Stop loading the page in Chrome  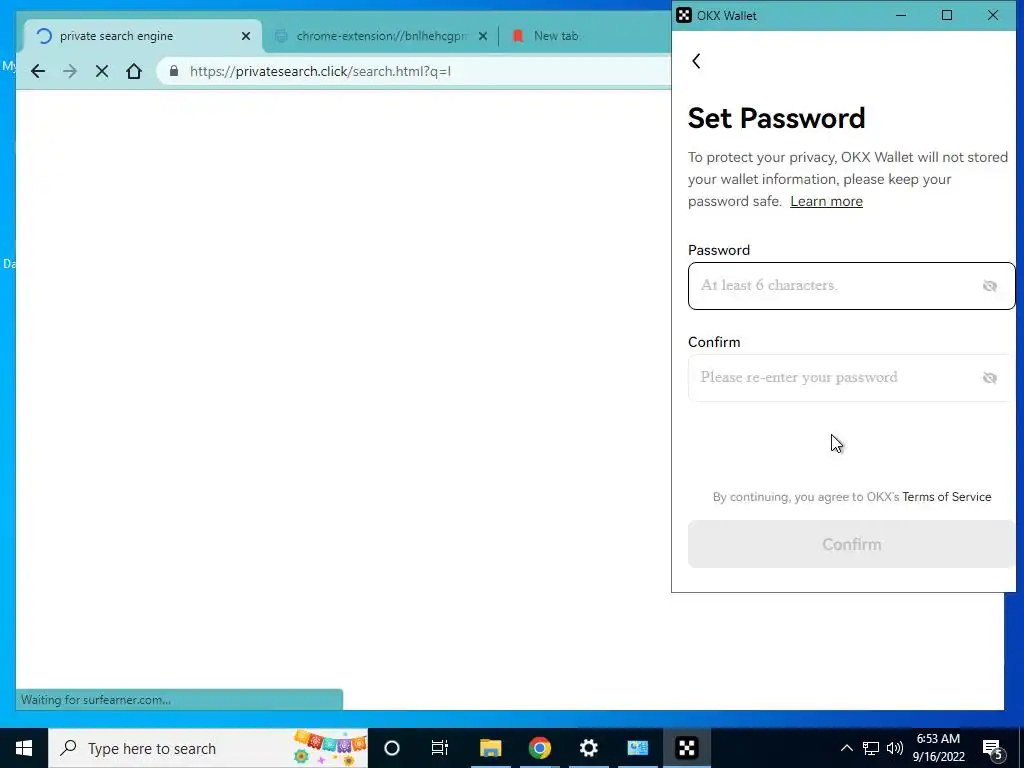[x=101, y=71]
